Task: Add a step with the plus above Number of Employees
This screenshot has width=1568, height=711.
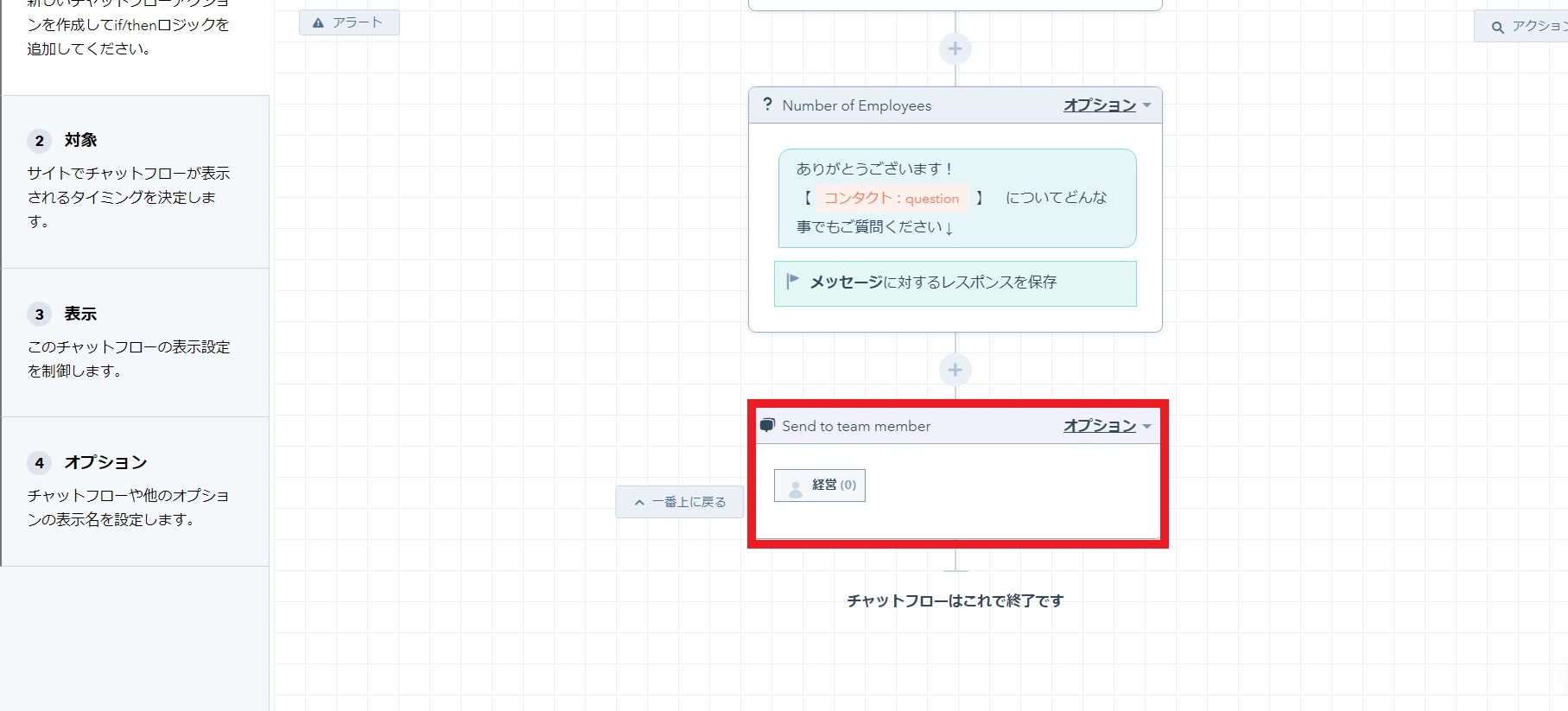Action: coord(955,48)
